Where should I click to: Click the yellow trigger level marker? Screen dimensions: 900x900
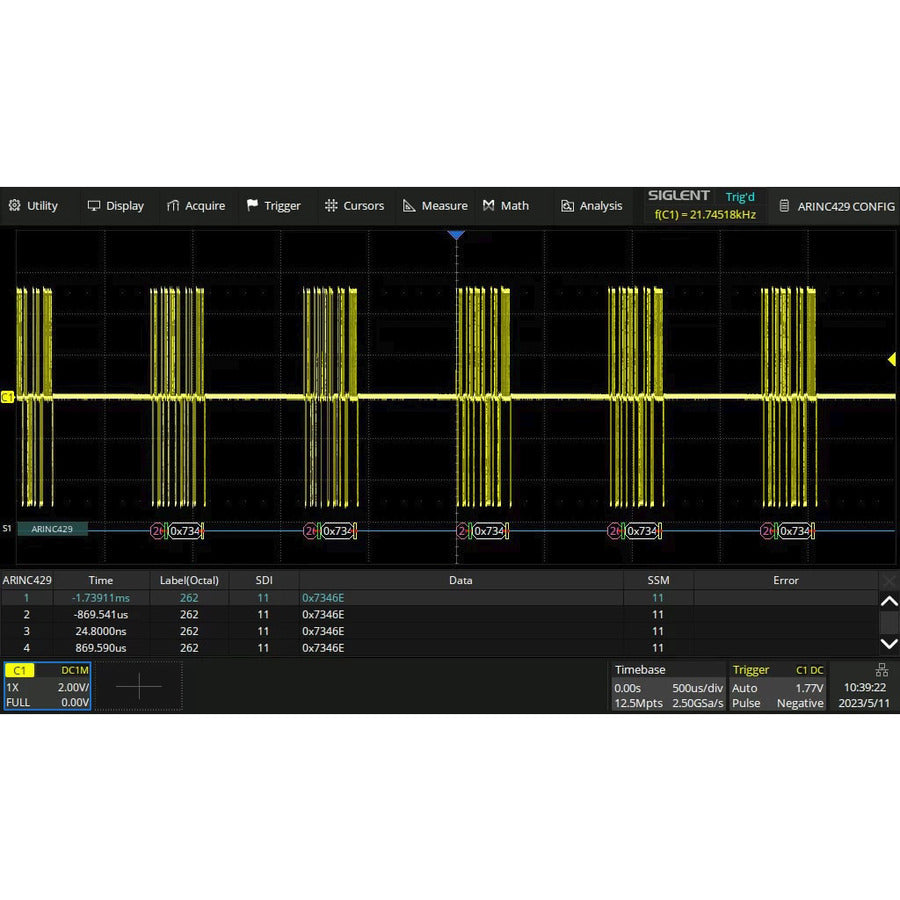(x=891, y=359)
